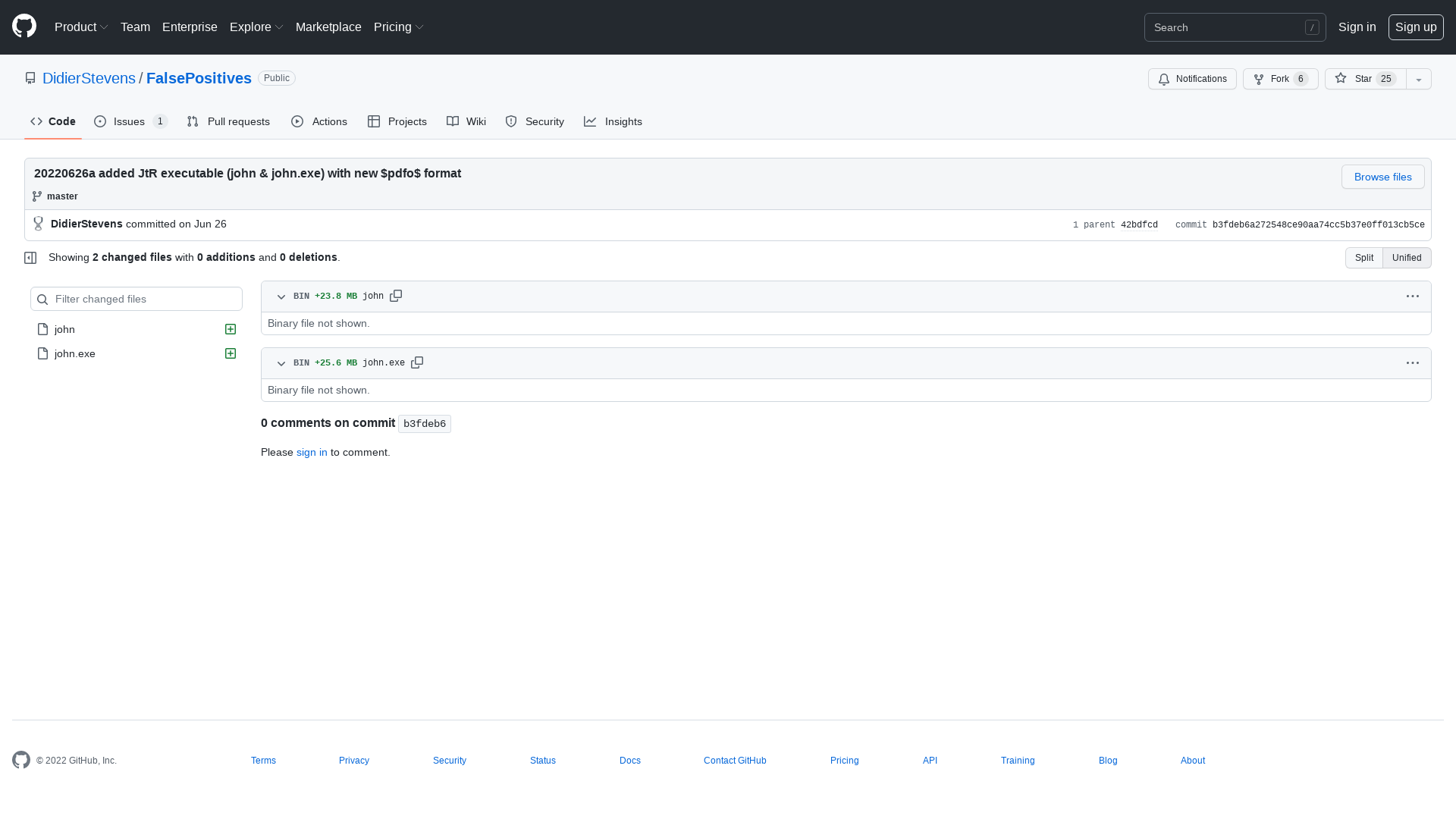Open options menu for the john file

coord(1412,297)
